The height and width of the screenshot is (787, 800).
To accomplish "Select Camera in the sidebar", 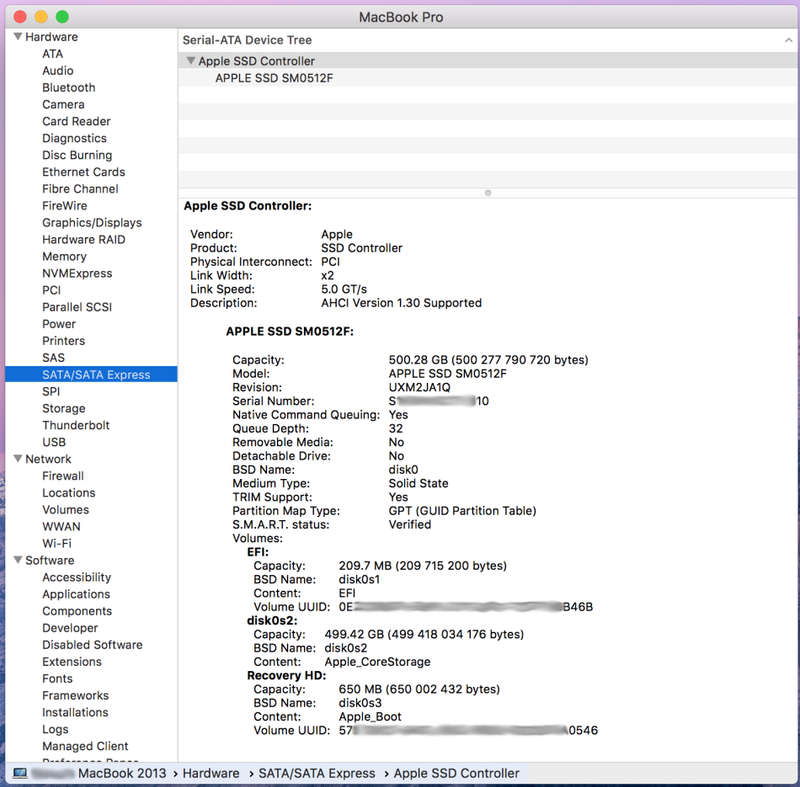I will [63, 104].
